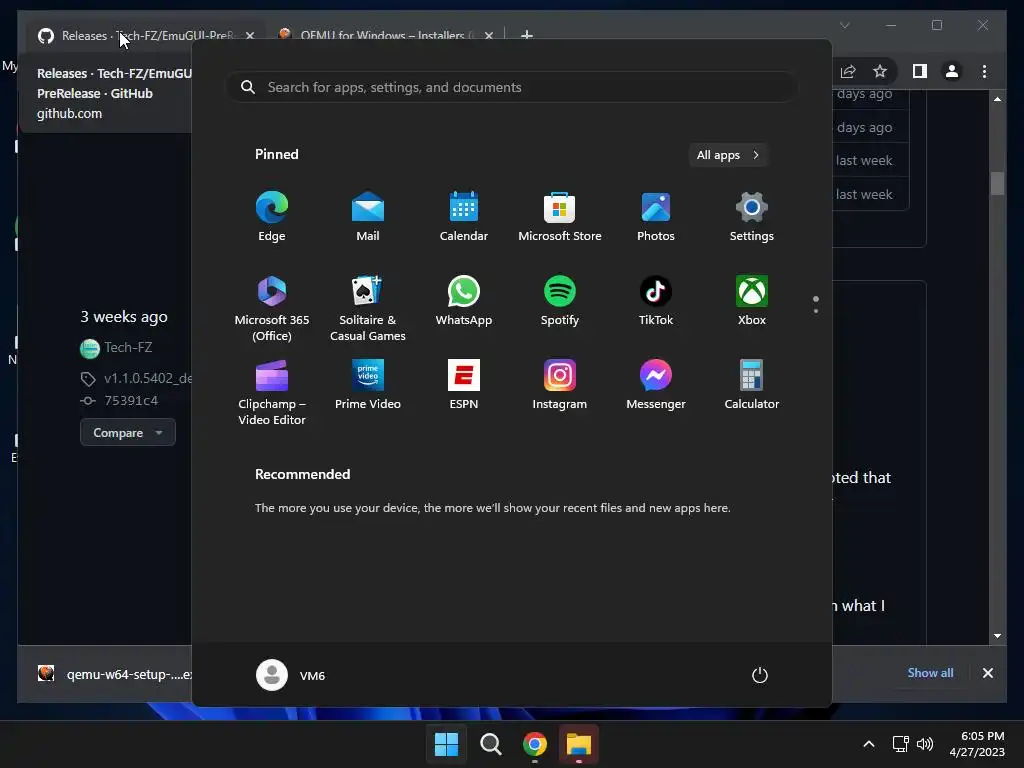The width and height of the screenshot is (1024, 768).
Task: Launch Prime Video
Action: point(368,385)
